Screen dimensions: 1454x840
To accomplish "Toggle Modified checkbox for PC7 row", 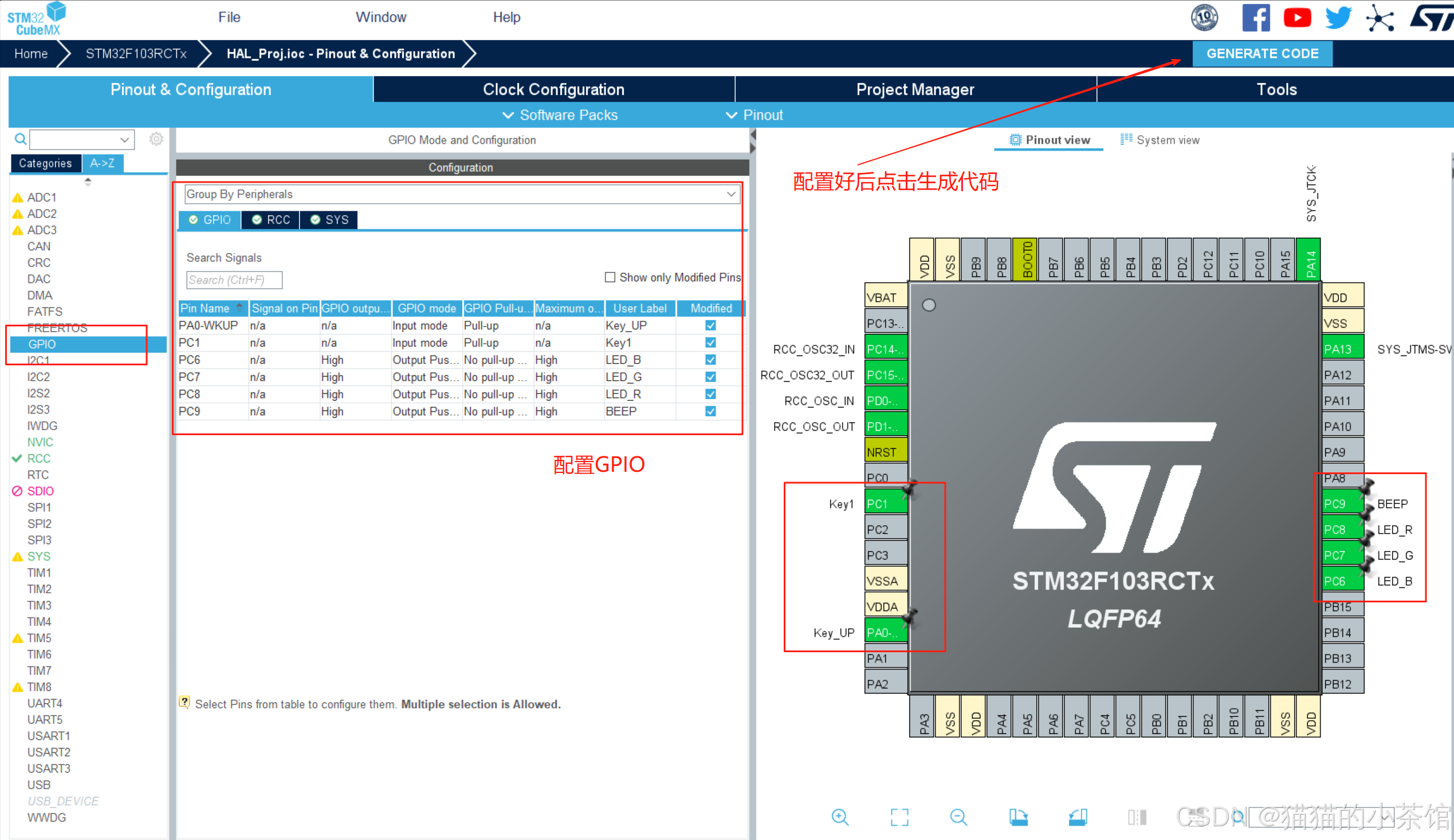I will 711,377.
